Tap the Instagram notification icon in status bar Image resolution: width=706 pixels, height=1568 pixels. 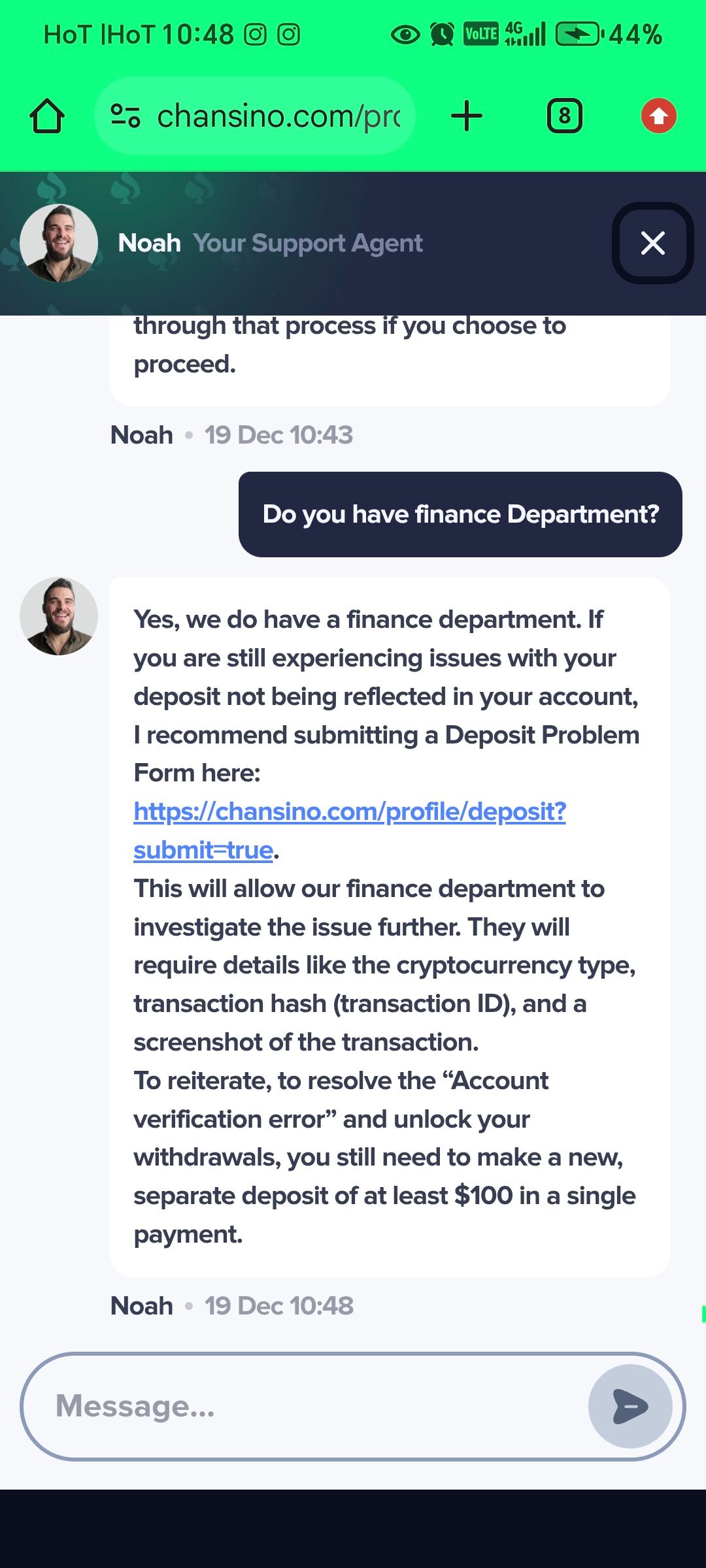[x=255, y=35]
